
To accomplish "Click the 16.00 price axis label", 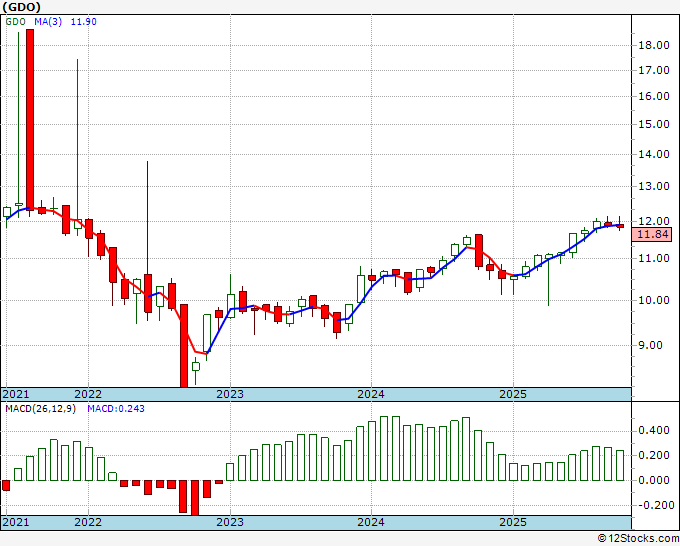I will [x=654, y=96].
